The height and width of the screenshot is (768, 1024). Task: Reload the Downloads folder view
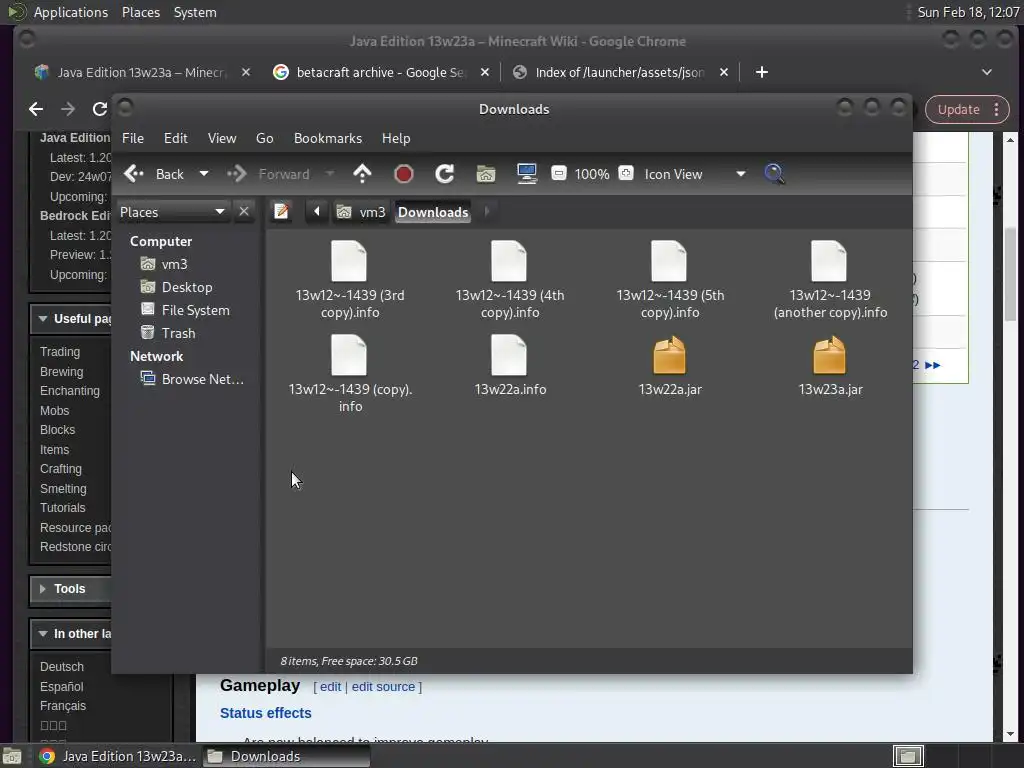444,174
